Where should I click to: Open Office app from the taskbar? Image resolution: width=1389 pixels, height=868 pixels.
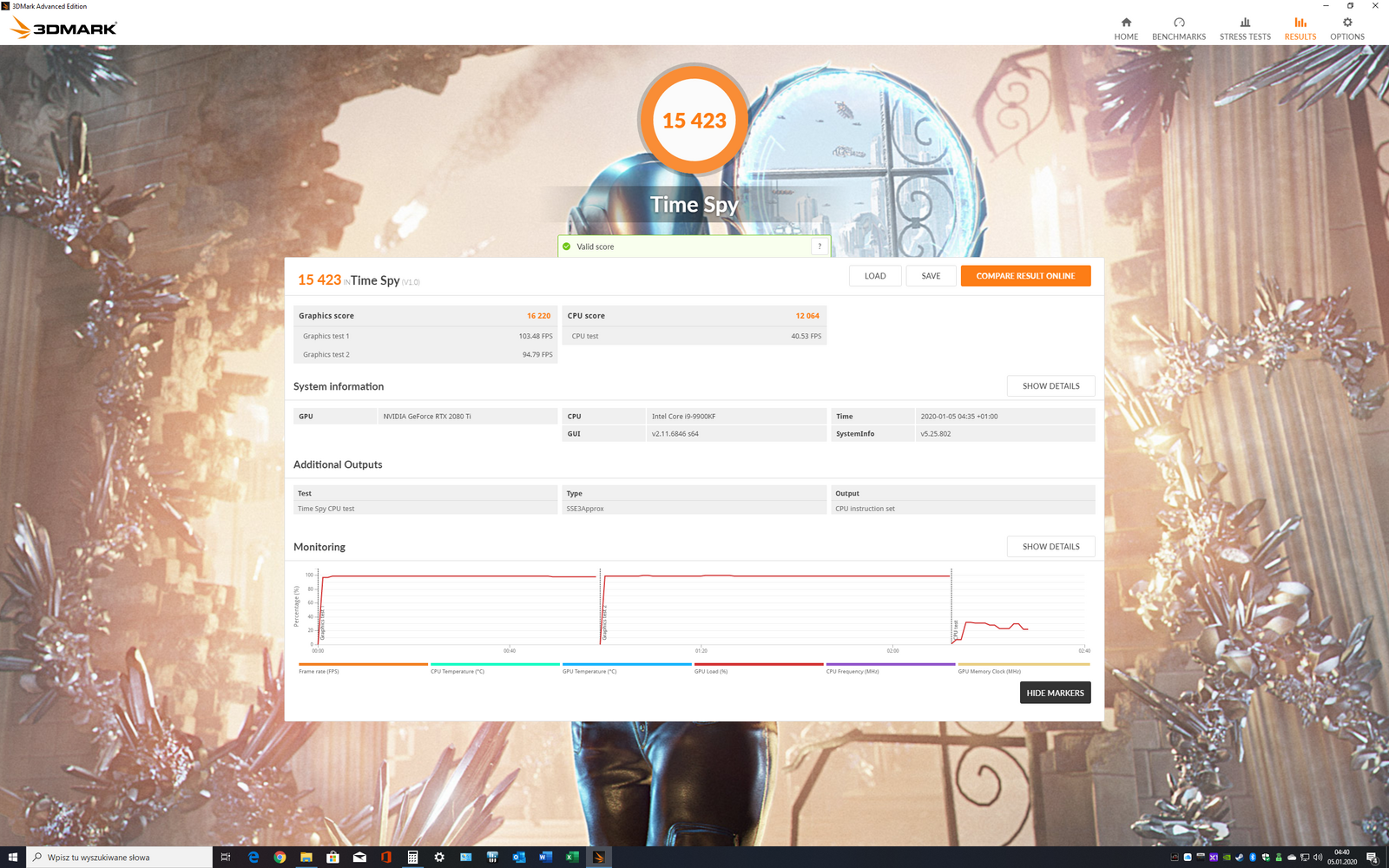[x=386, y=857]
